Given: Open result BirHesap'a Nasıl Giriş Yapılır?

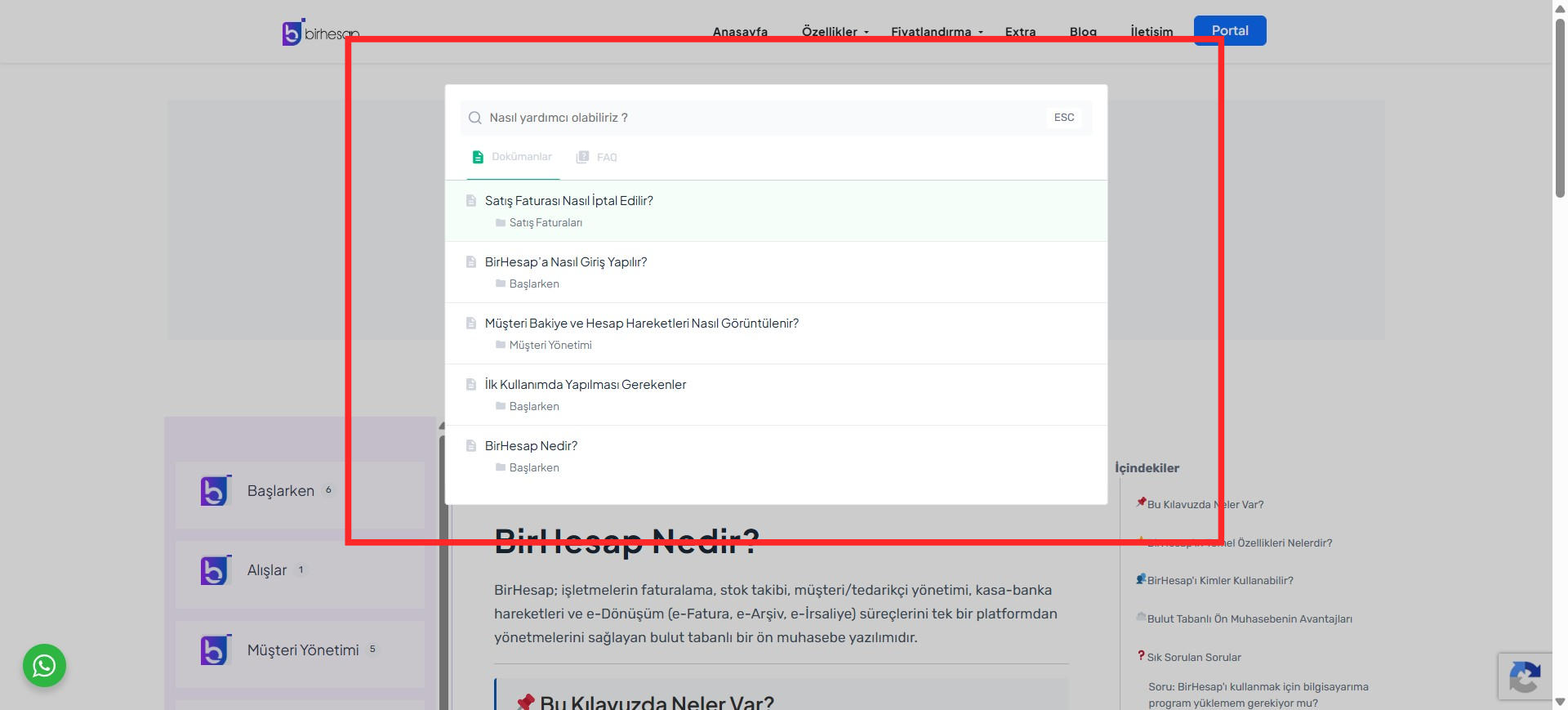Looking at the screenshot, I should pos(776,272).
